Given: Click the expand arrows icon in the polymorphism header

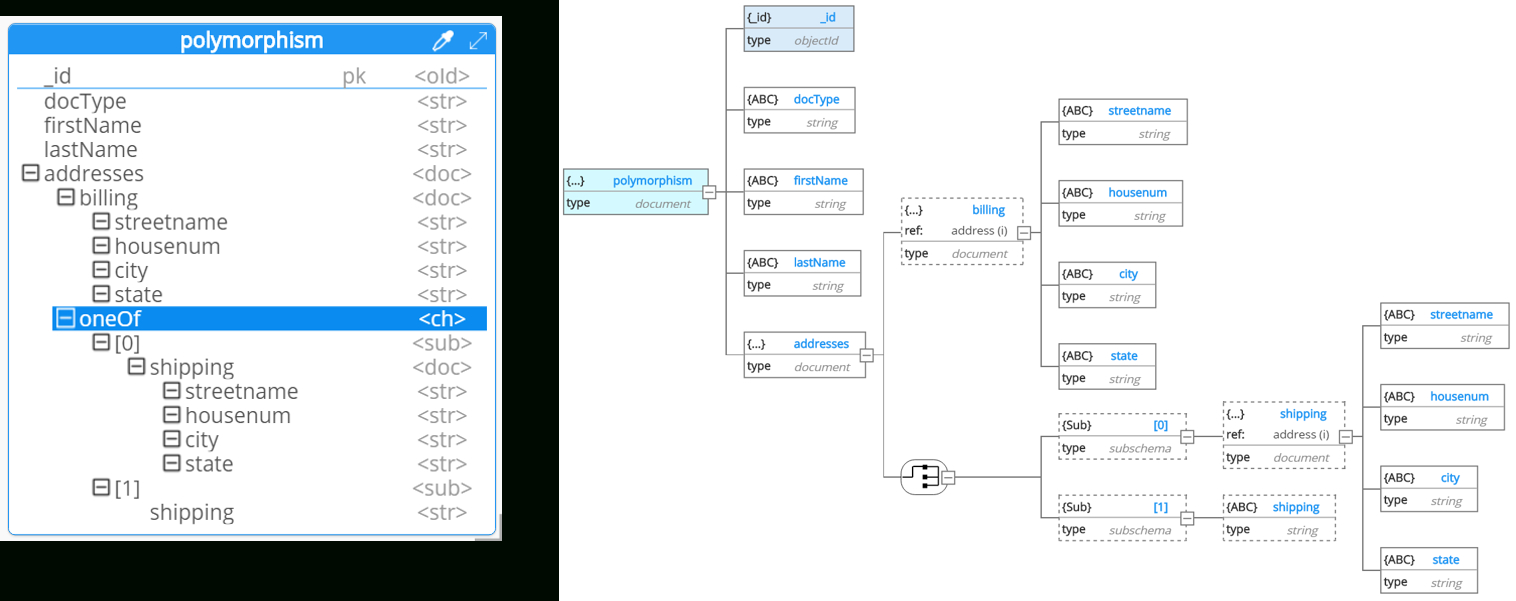Looking at the screenshot, I should pyautogui.click(x=478, y=40).
